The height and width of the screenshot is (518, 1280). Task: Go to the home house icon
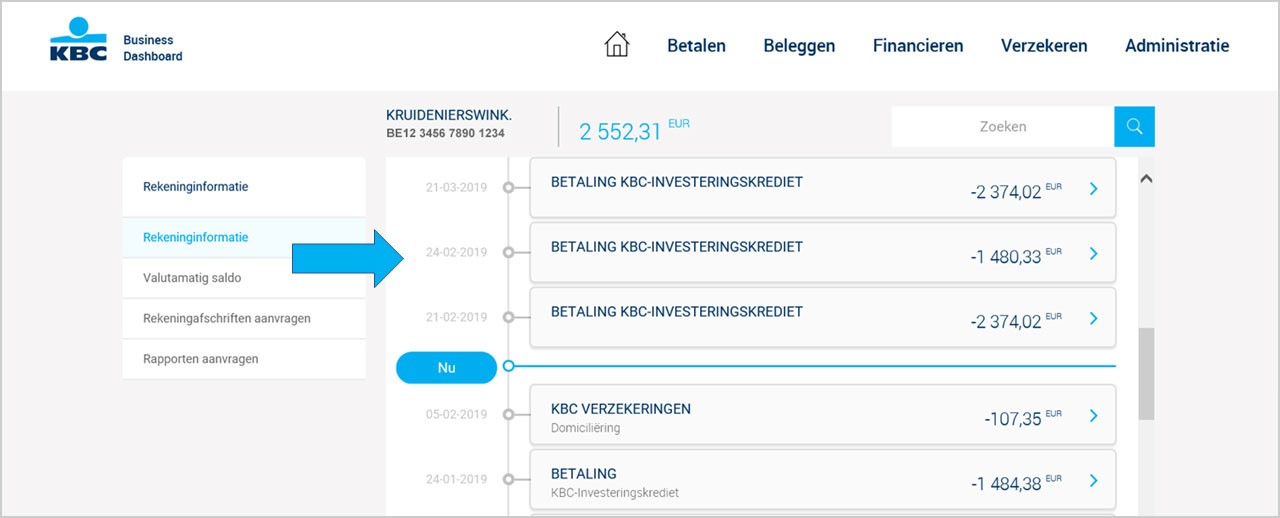(x=617, y=44)
